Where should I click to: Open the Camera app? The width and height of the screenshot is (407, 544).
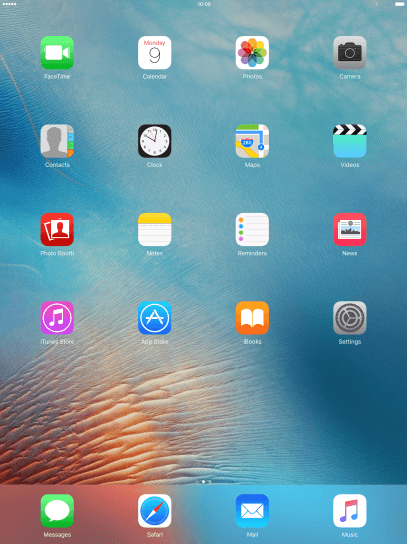[x=350, y=53]
